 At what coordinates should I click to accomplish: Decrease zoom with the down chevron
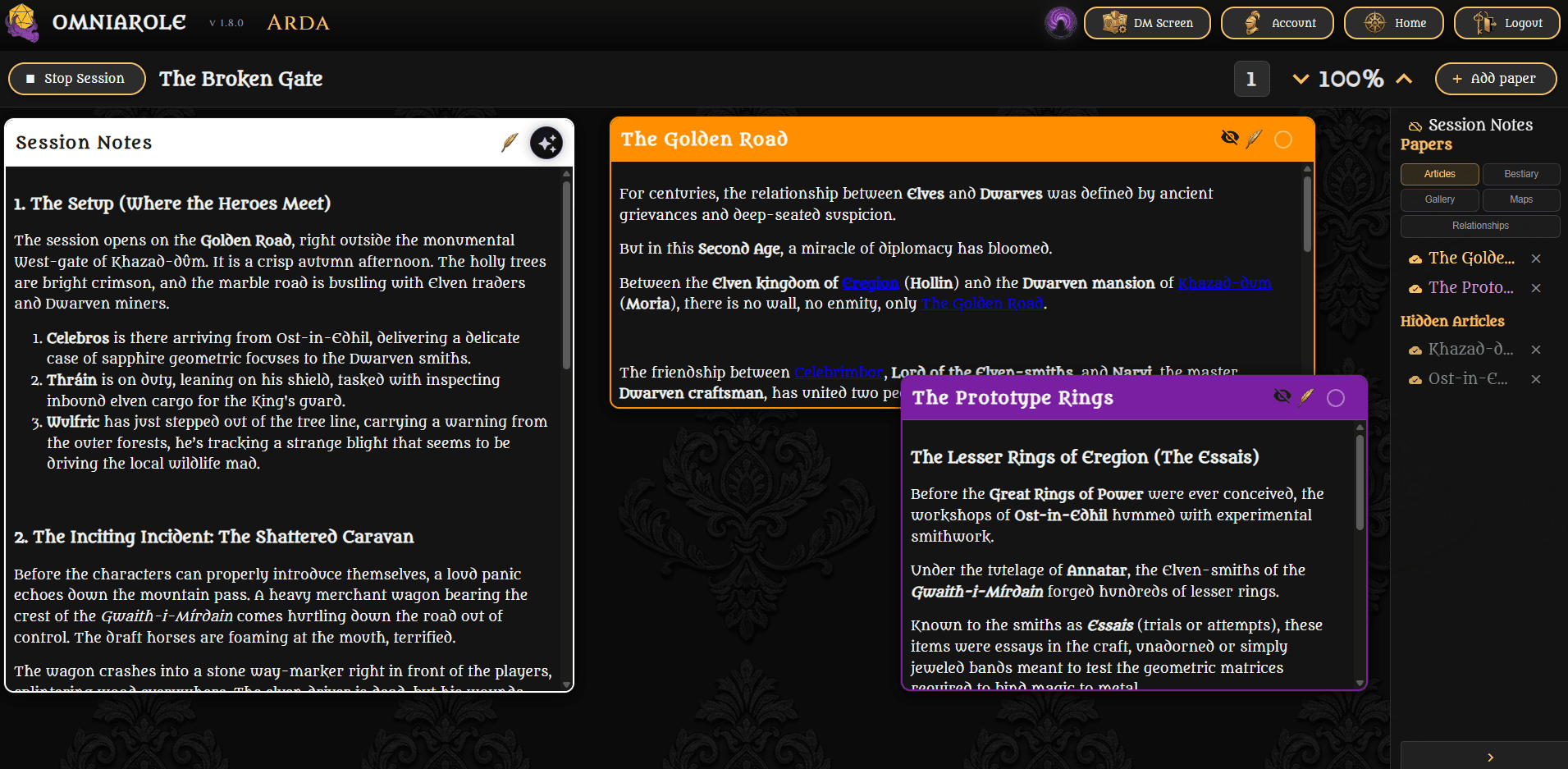click(1301, 79)
